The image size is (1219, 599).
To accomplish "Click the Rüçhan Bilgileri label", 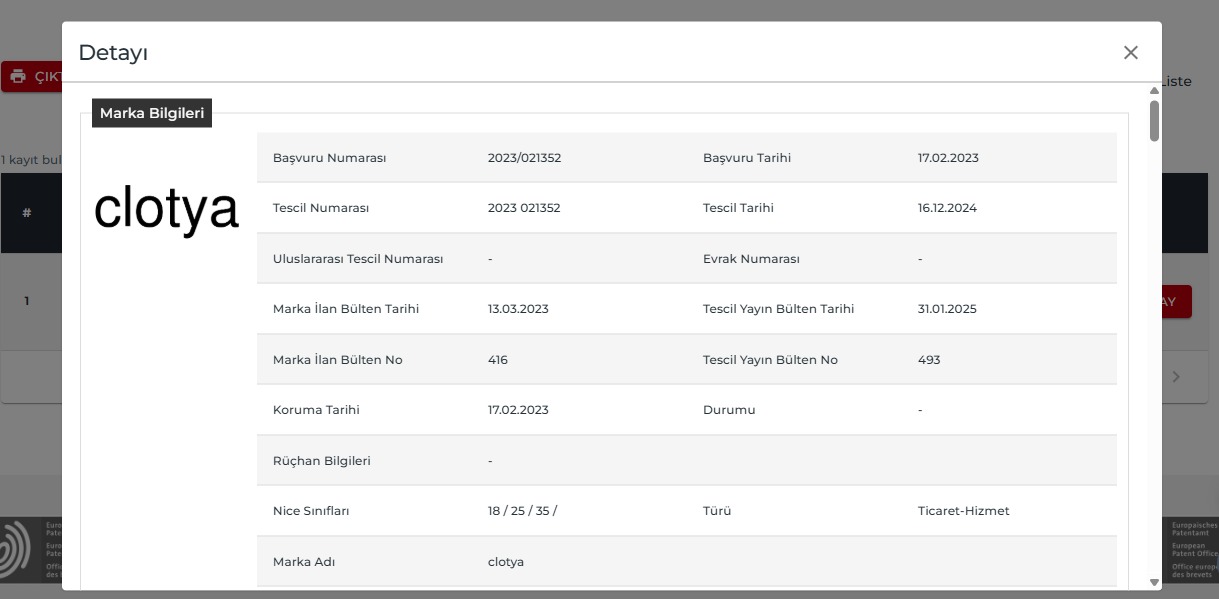I will [x=321, y=461].
